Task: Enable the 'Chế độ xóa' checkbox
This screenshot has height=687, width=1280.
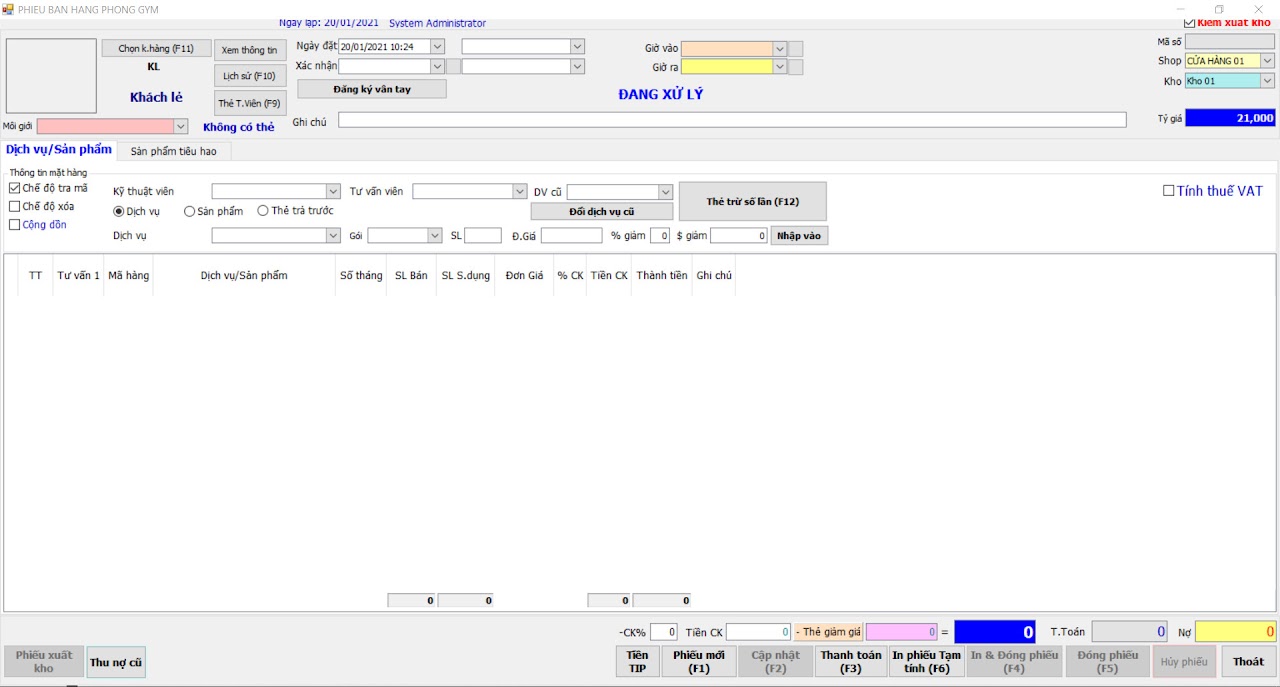Action: coord(14,206)
